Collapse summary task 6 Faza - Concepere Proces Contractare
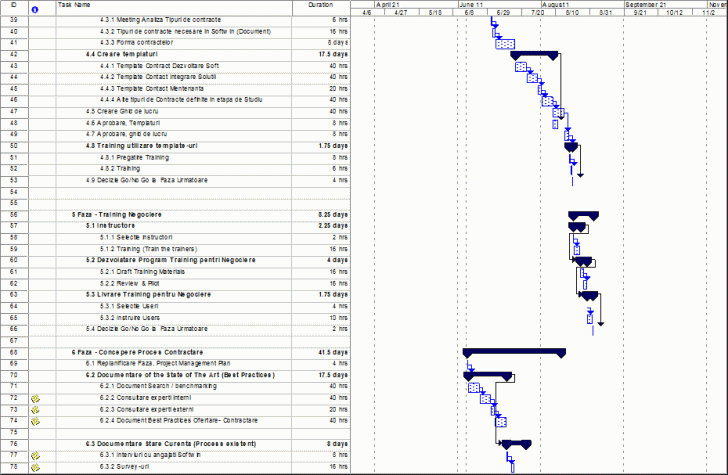 (138, 352)
